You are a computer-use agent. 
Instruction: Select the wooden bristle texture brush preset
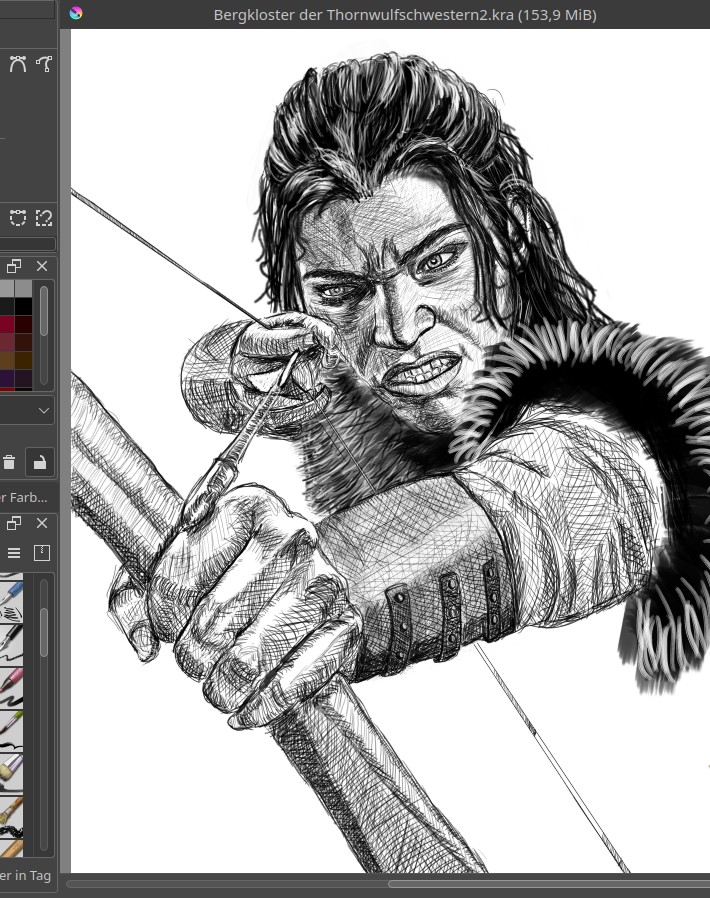click(x=11, y=816)
